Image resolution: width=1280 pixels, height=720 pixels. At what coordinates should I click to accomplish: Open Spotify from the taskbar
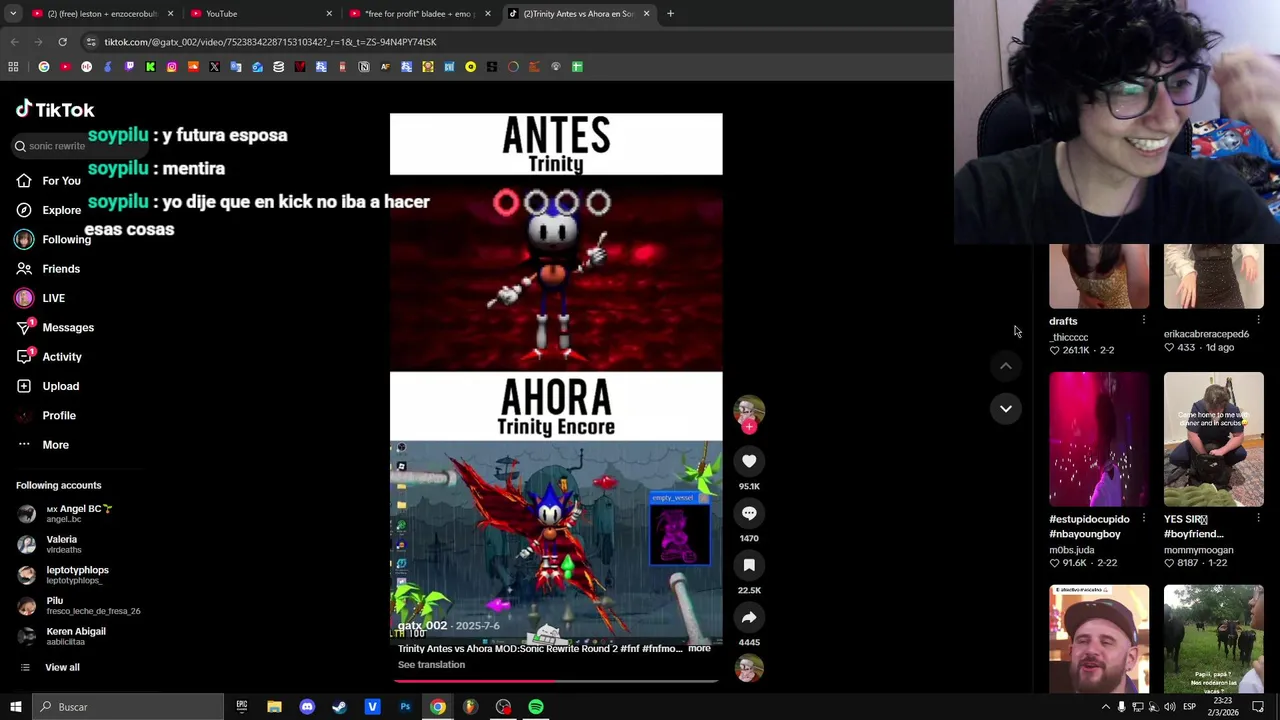[536, 707]
